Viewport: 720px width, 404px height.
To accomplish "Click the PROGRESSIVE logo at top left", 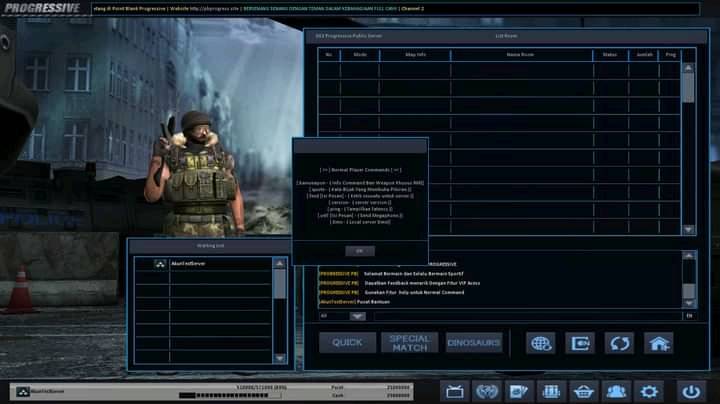I will tap(42, 8).
